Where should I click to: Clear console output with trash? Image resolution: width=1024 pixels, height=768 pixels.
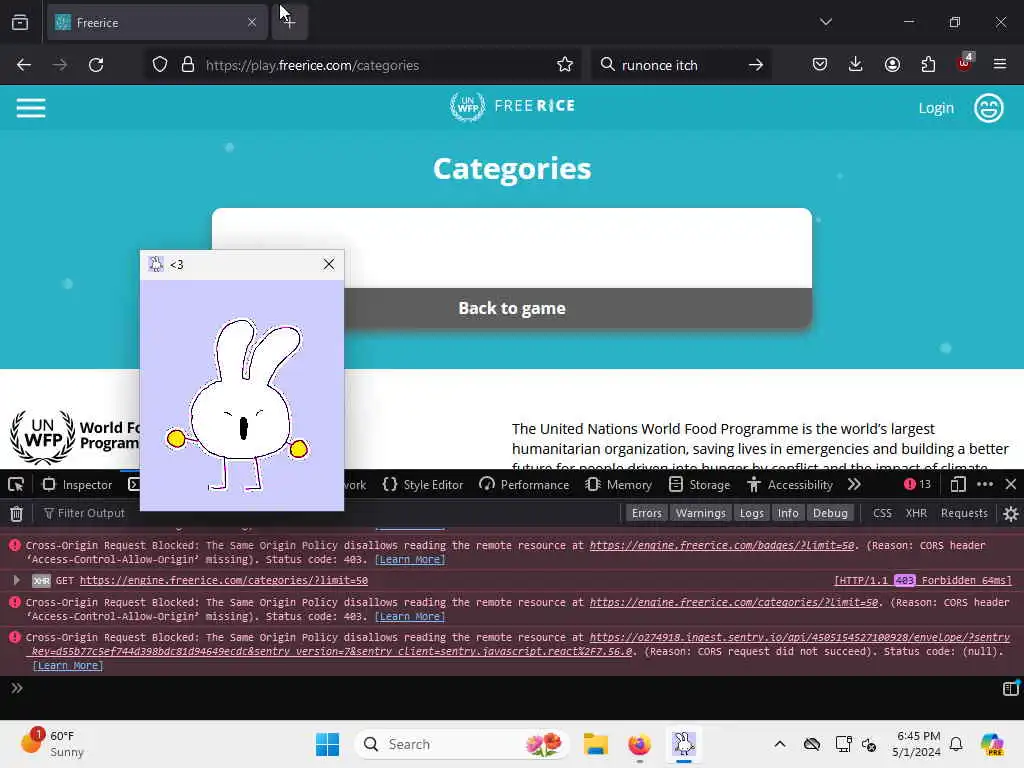[16, 514]
